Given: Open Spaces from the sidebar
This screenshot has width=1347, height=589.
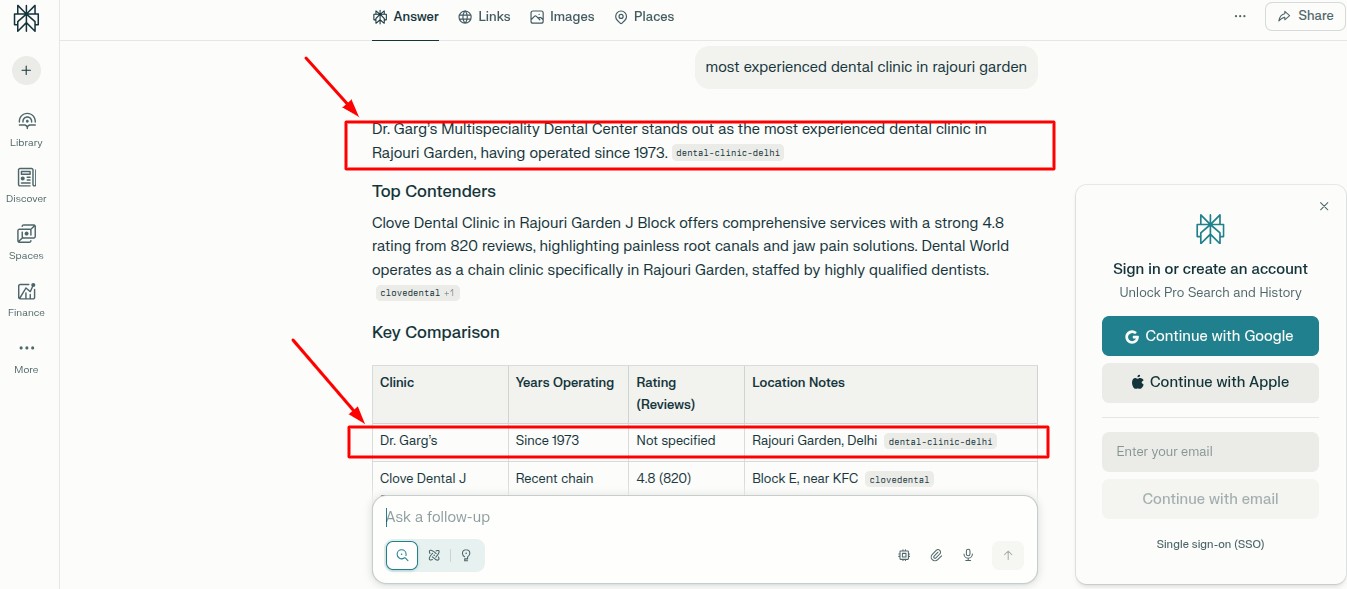Looking at the screenshot, I should (26, 242).
